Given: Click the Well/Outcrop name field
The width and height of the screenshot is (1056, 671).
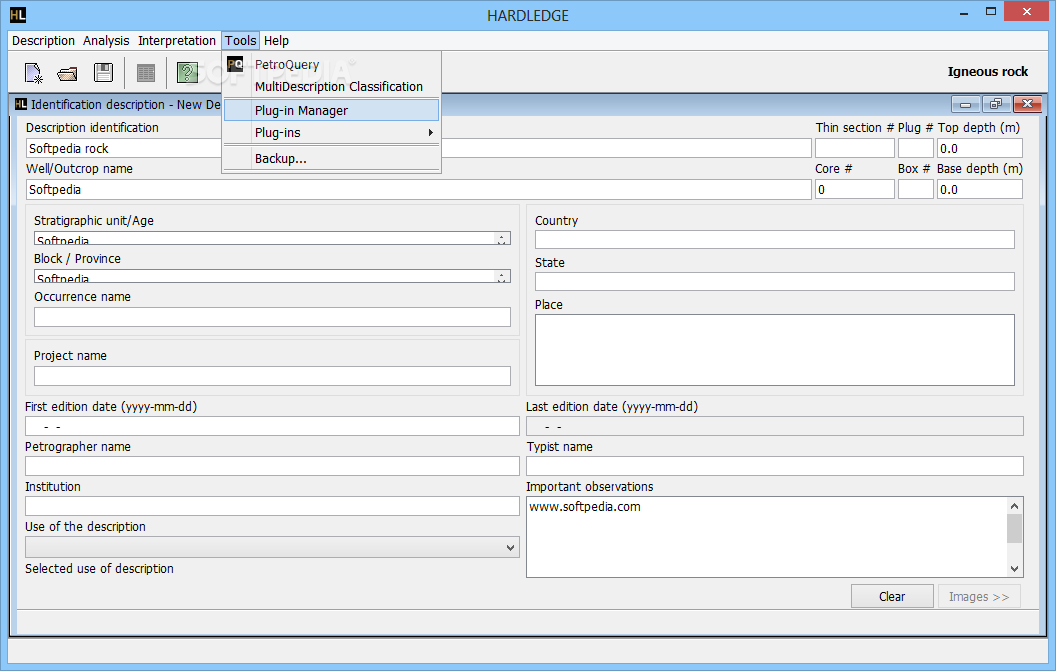Looking at the screenshot, I should [x=418, y=189].
